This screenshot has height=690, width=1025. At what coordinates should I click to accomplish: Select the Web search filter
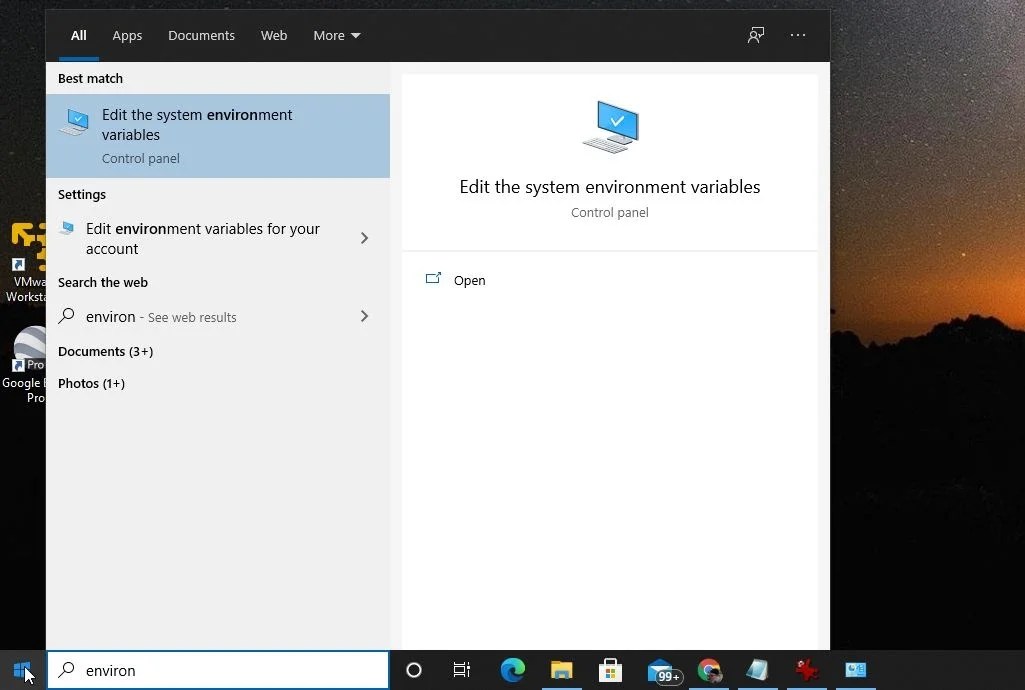click(x=273, y=35)
